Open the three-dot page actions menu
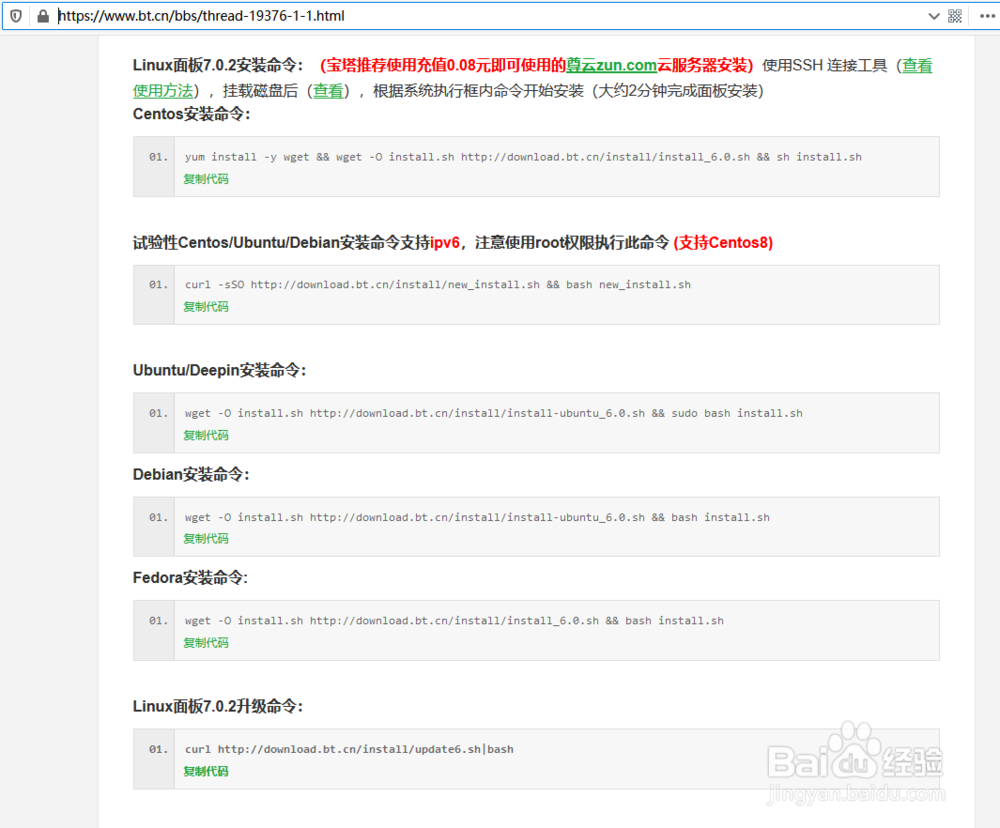1000x828 pixels. pyautogui.click(x=987, y=16)
